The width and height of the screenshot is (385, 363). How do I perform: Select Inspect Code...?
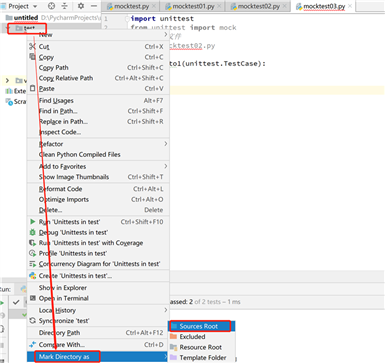98,132
